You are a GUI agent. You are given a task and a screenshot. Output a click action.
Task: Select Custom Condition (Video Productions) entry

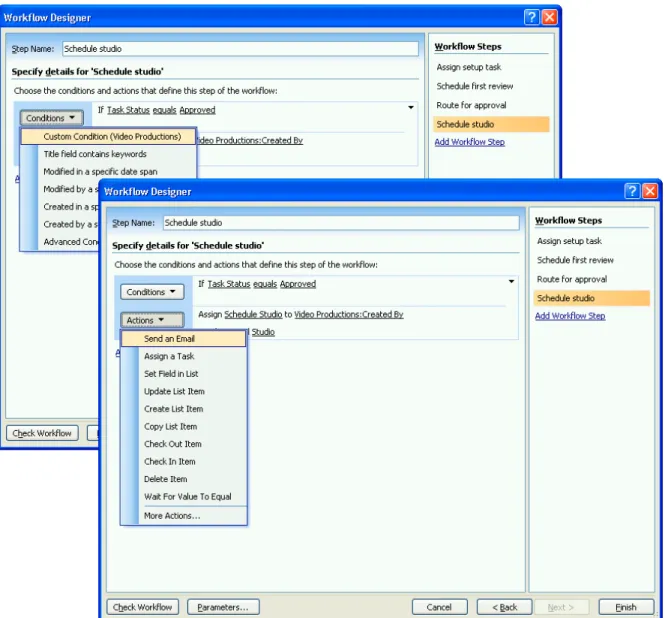(x=108, y=137)
